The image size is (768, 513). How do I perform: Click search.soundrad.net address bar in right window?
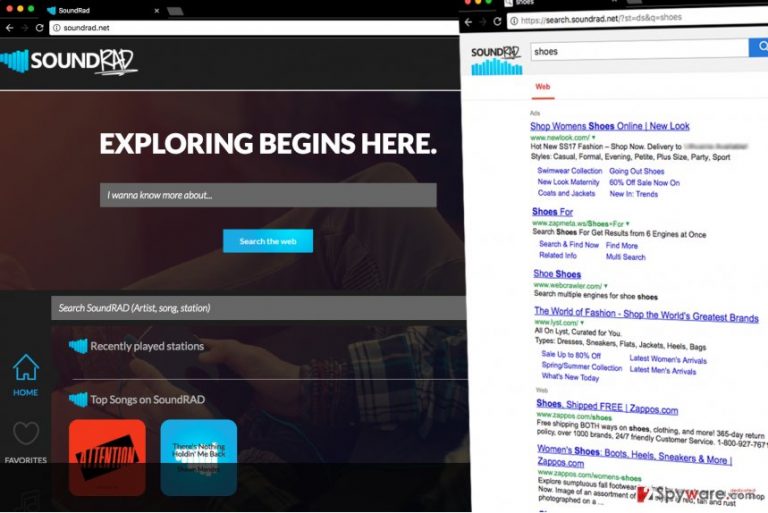[x=637, y=18]
